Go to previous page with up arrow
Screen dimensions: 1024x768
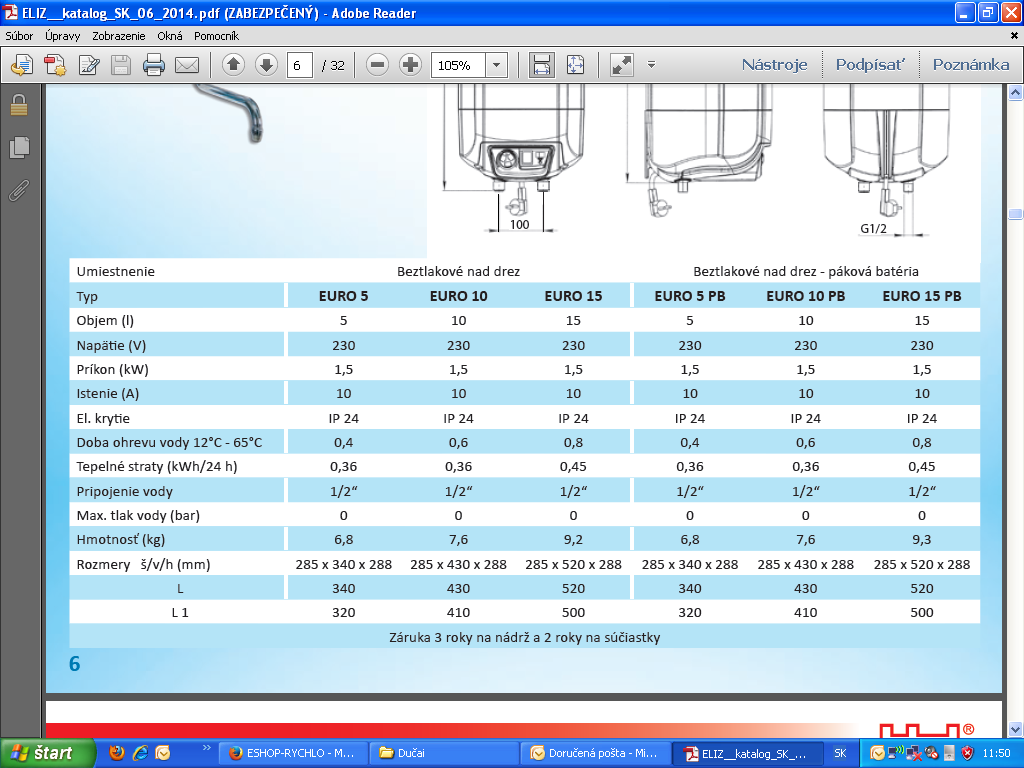[x=233, y=65]
